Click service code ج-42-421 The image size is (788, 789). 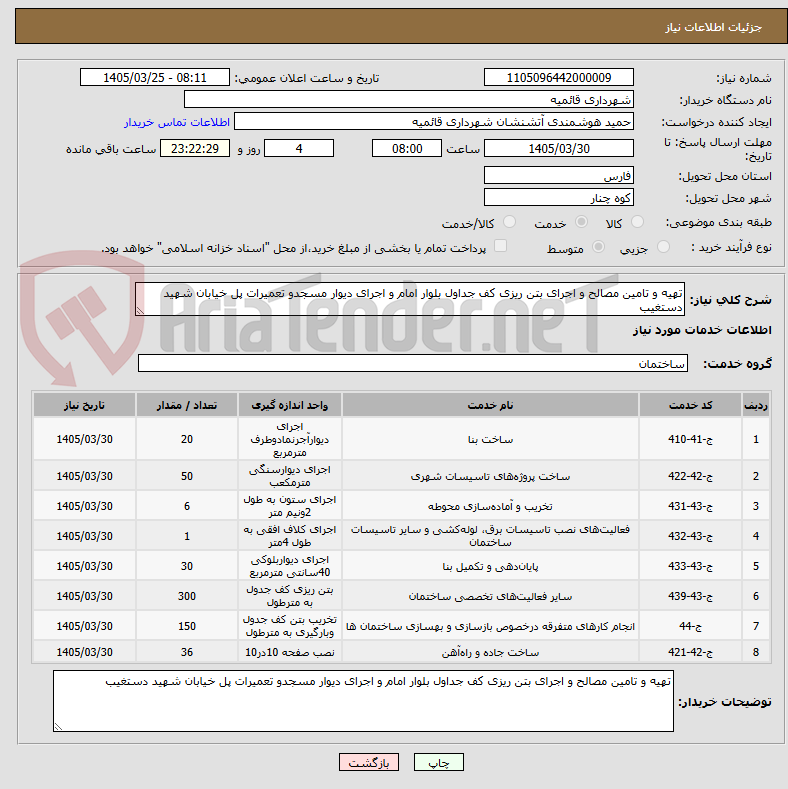690,653
